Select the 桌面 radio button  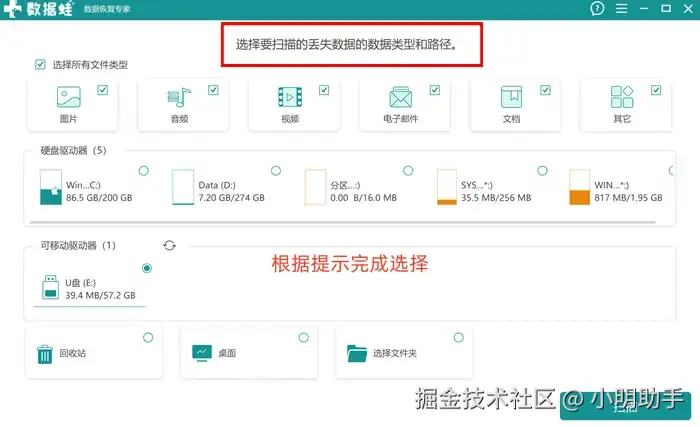pos(304,338)
